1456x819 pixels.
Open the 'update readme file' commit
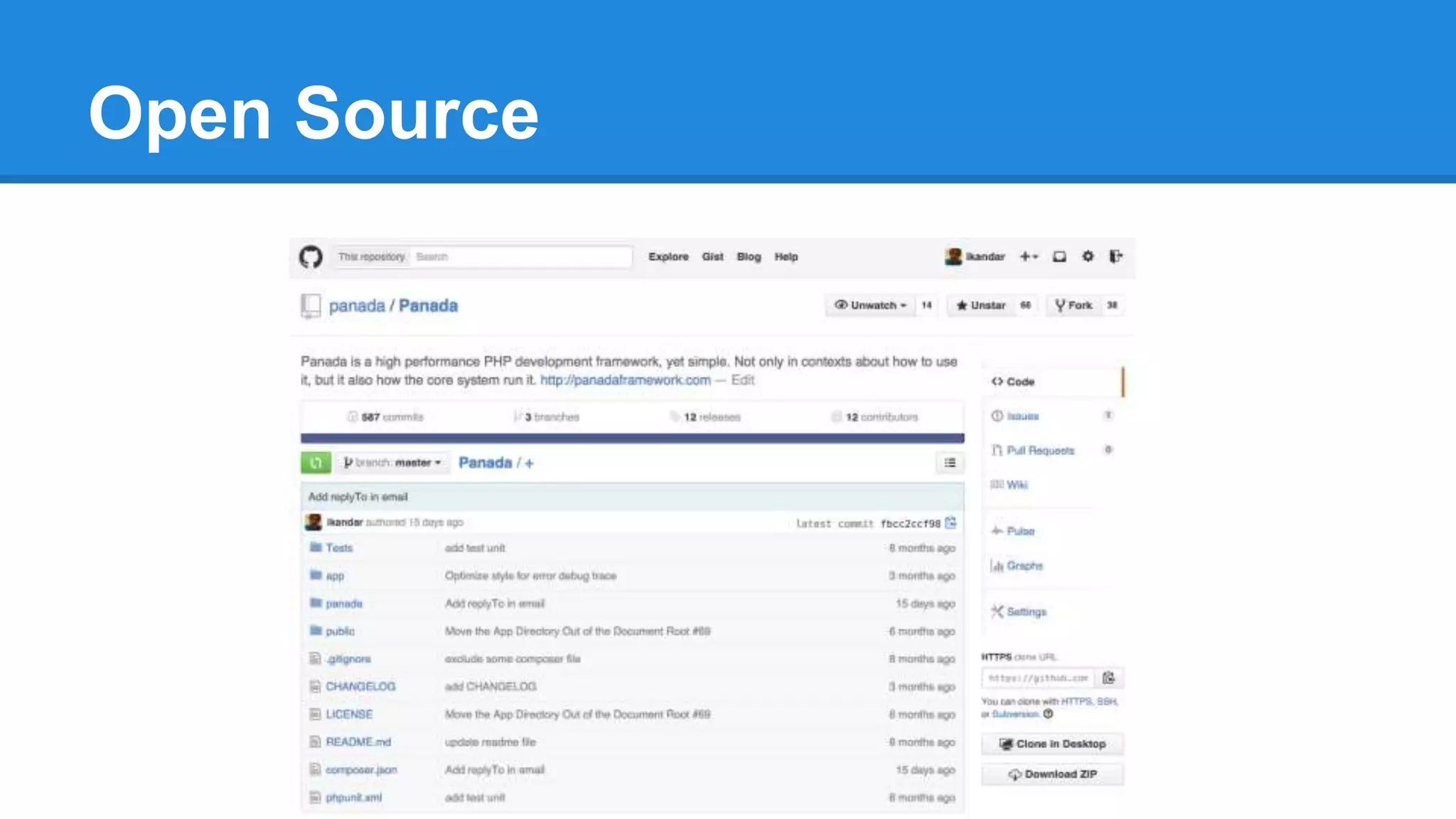(491, 742)
